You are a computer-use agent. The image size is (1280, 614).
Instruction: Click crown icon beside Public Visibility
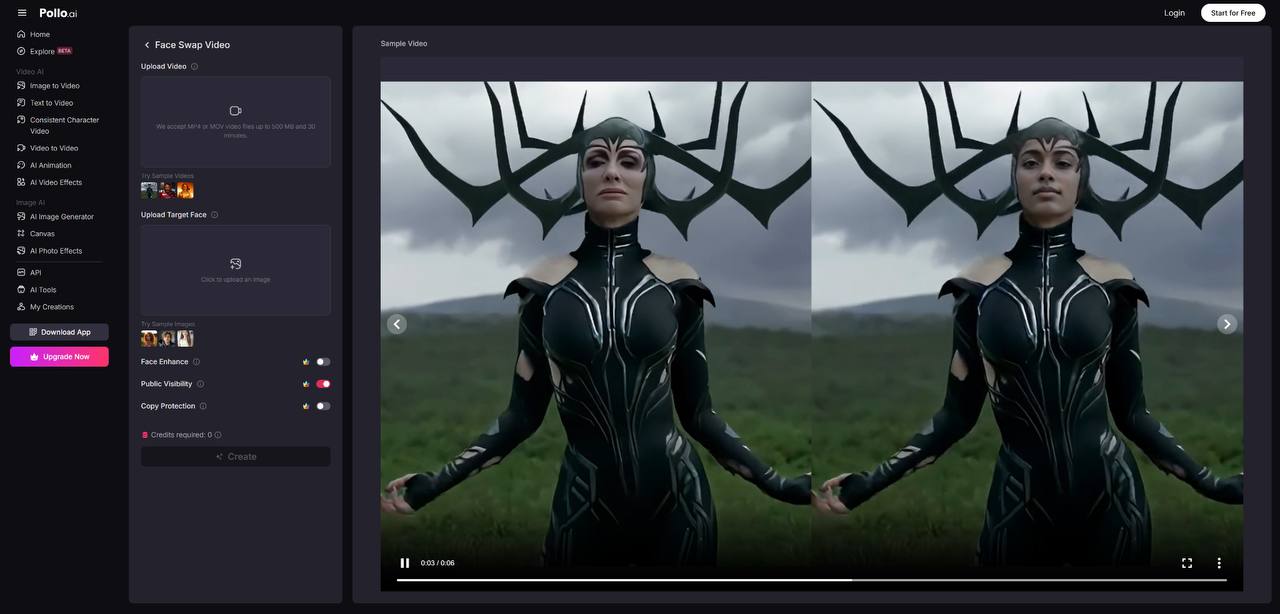point(306,384)
